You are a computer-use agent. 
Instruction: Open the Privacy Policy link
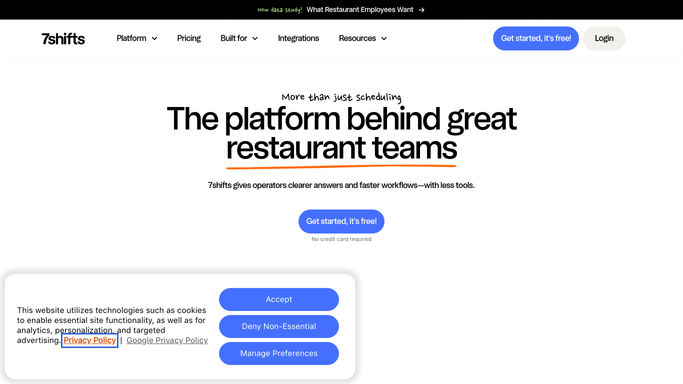(x=90, y=340)
